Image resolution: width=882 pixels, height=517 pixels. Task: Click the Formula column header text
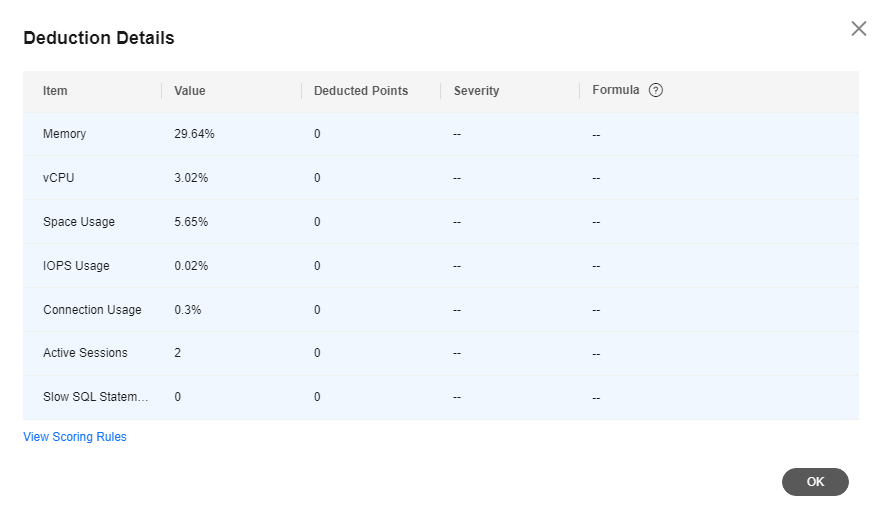click(x=616, y=90)
